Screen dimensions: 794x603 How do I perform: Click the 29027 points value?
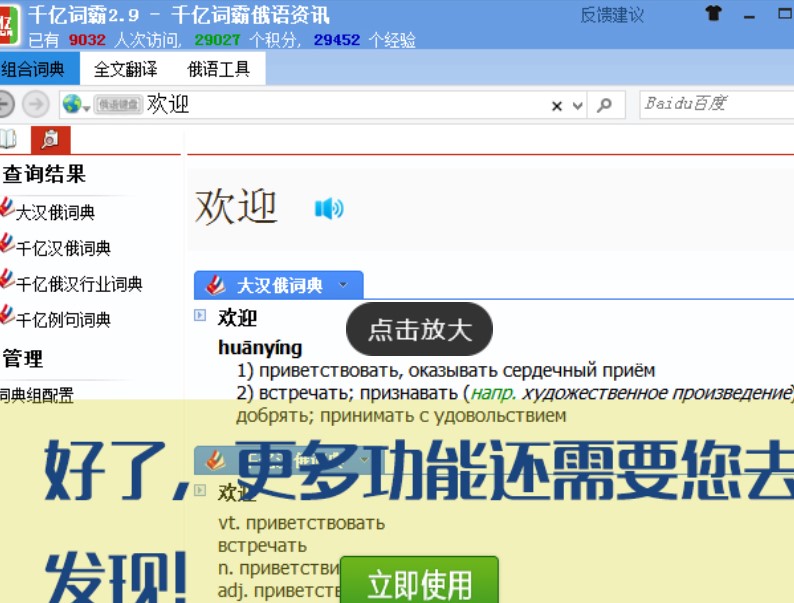coord(217,39)
